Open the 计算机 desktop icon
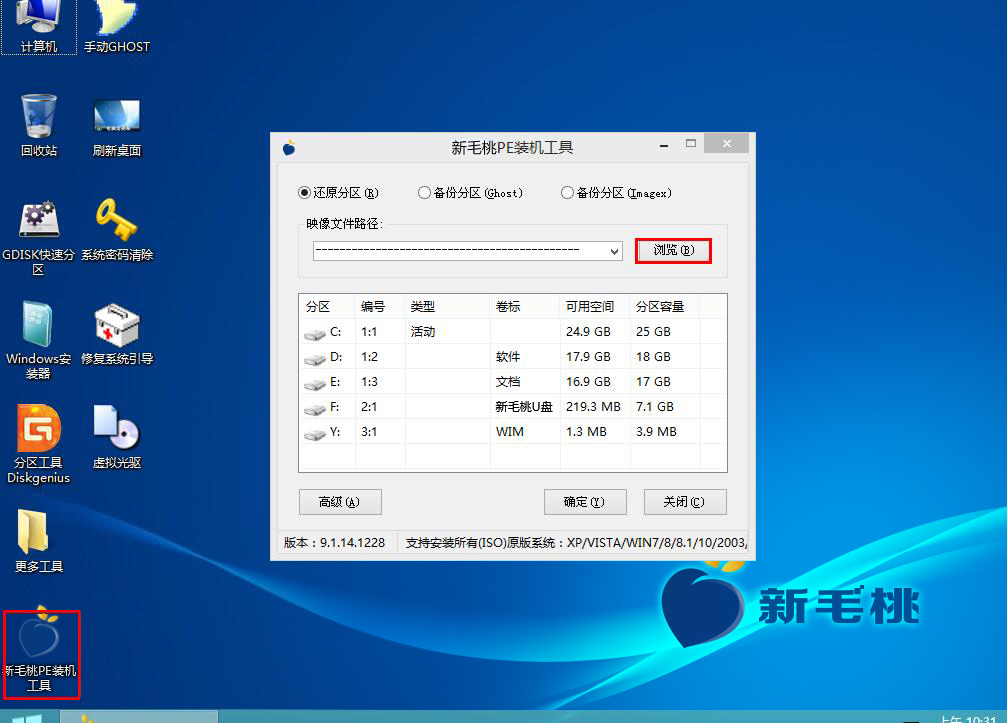 click(x=39, y=26)
